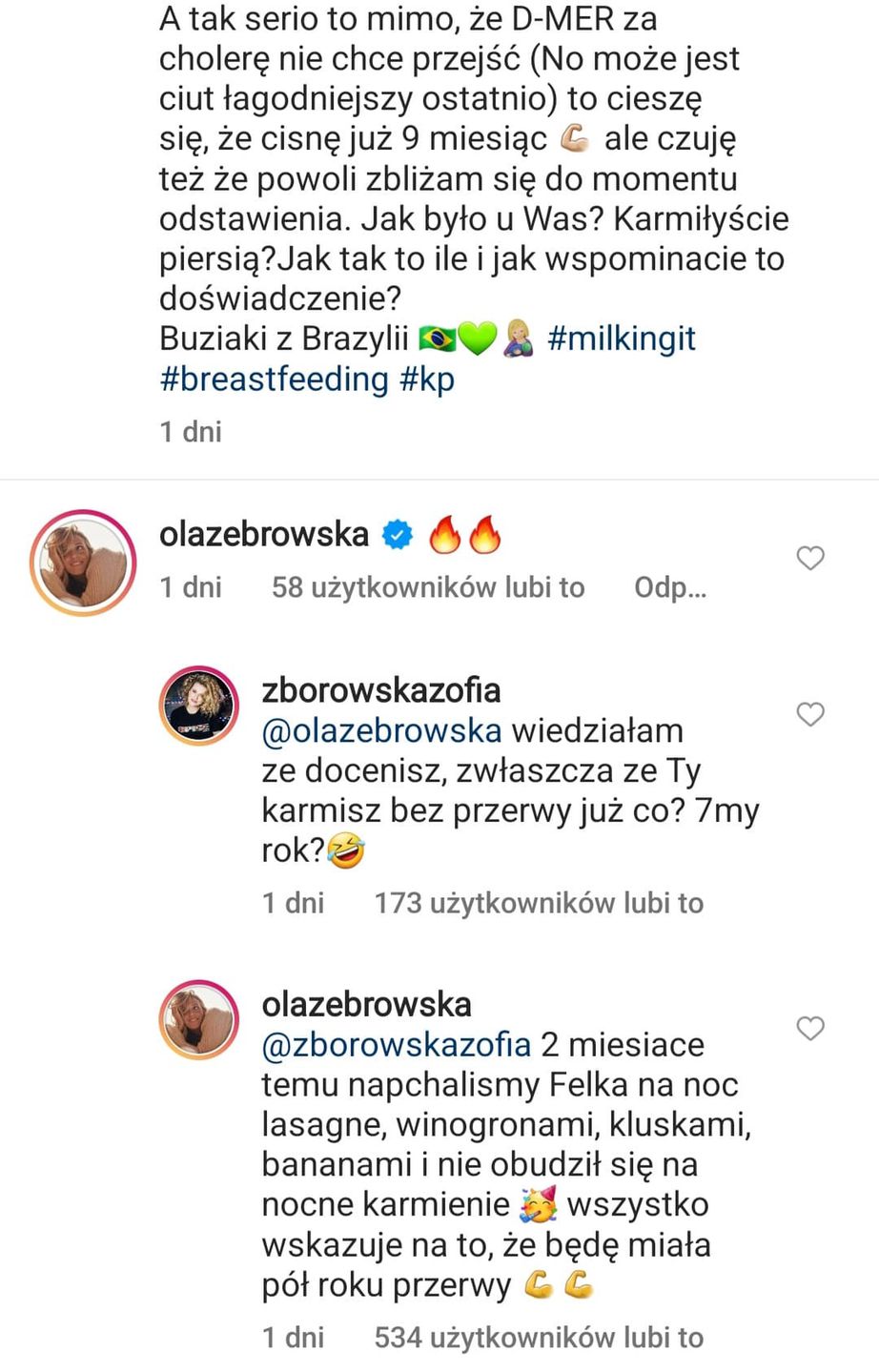Open the #milkingit hashtag
The width and height of the screenshot is (879, 1372).
click(622, 338)
